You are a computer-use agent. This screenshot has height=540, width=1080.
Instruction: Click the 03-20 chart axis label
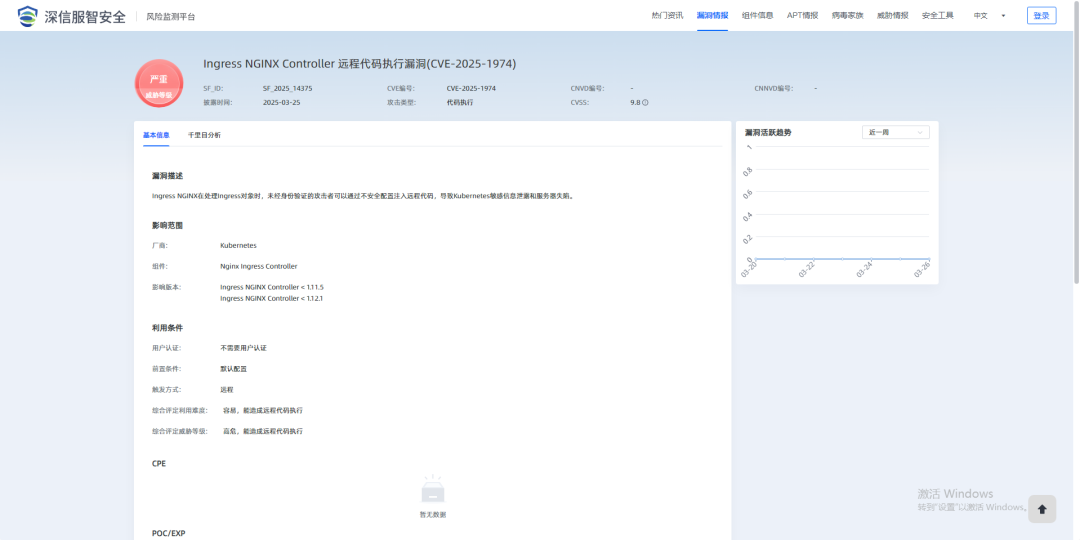pos(749,269)
